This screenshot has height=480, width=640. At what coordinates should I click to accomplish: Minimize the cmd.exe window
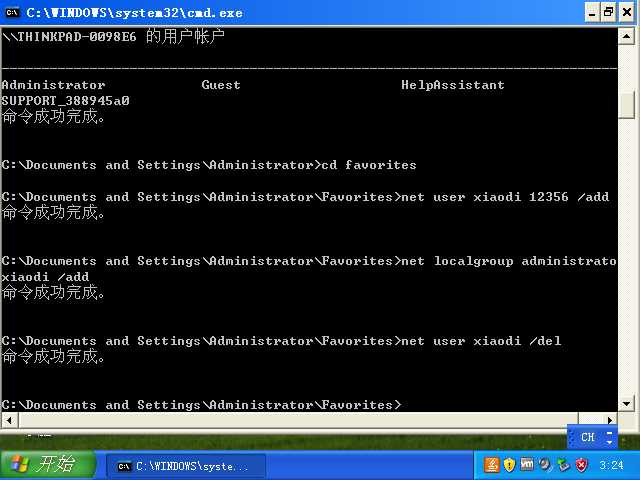(x=591, y=13)
